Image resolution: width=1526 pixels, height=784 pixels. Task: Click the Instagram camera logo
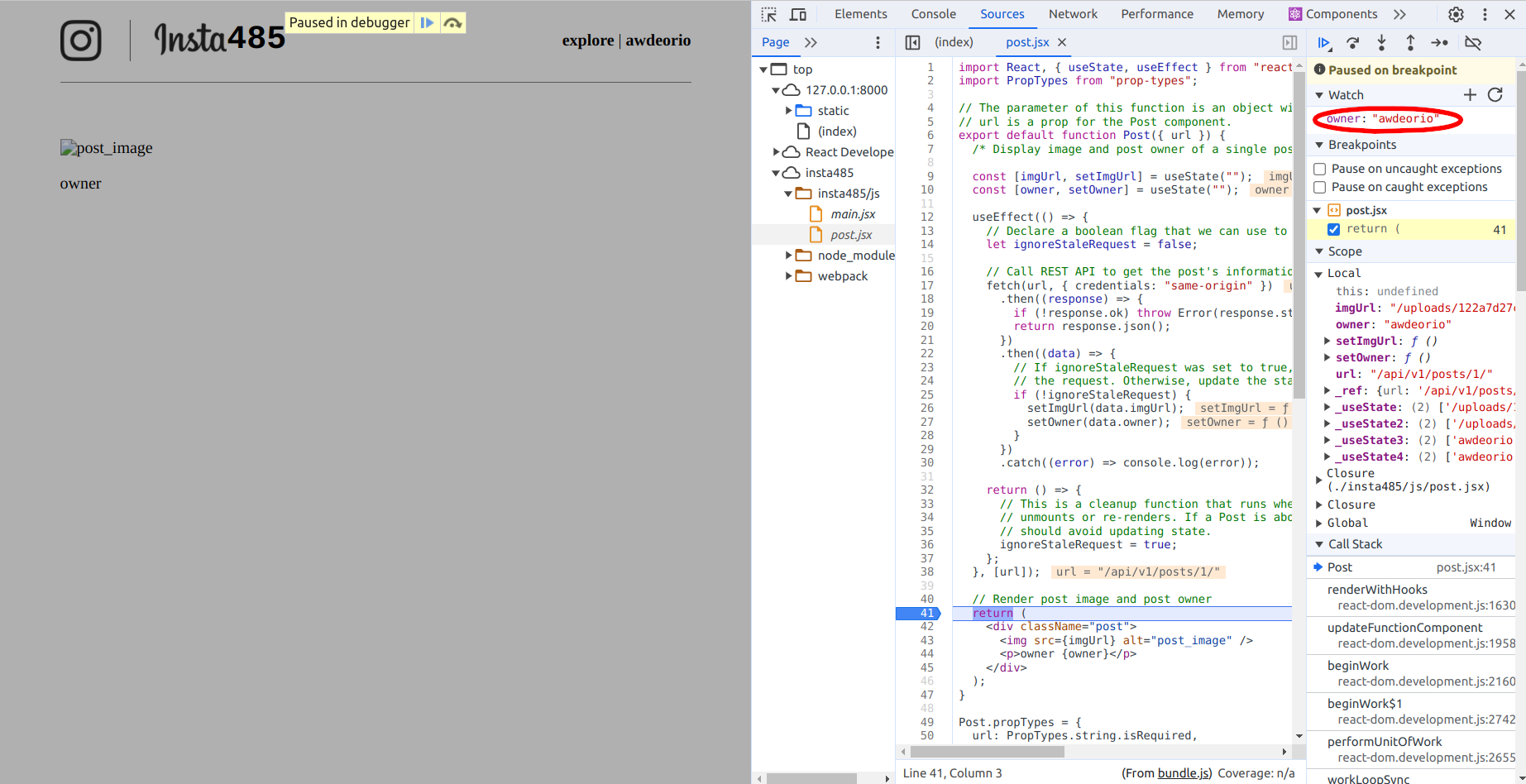click(81, 41)
